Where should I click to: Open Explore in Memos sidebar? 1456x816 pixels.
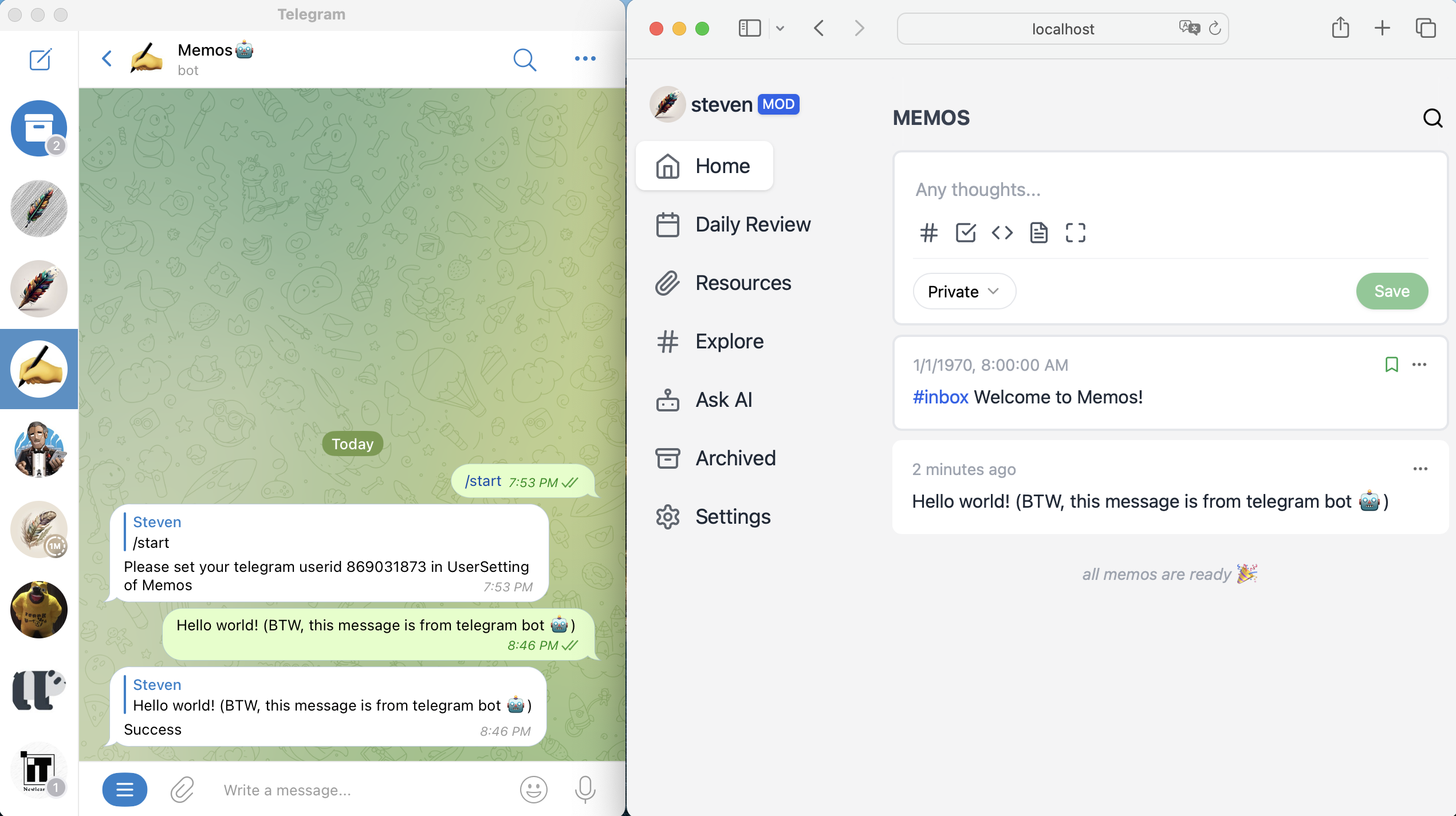710,341
